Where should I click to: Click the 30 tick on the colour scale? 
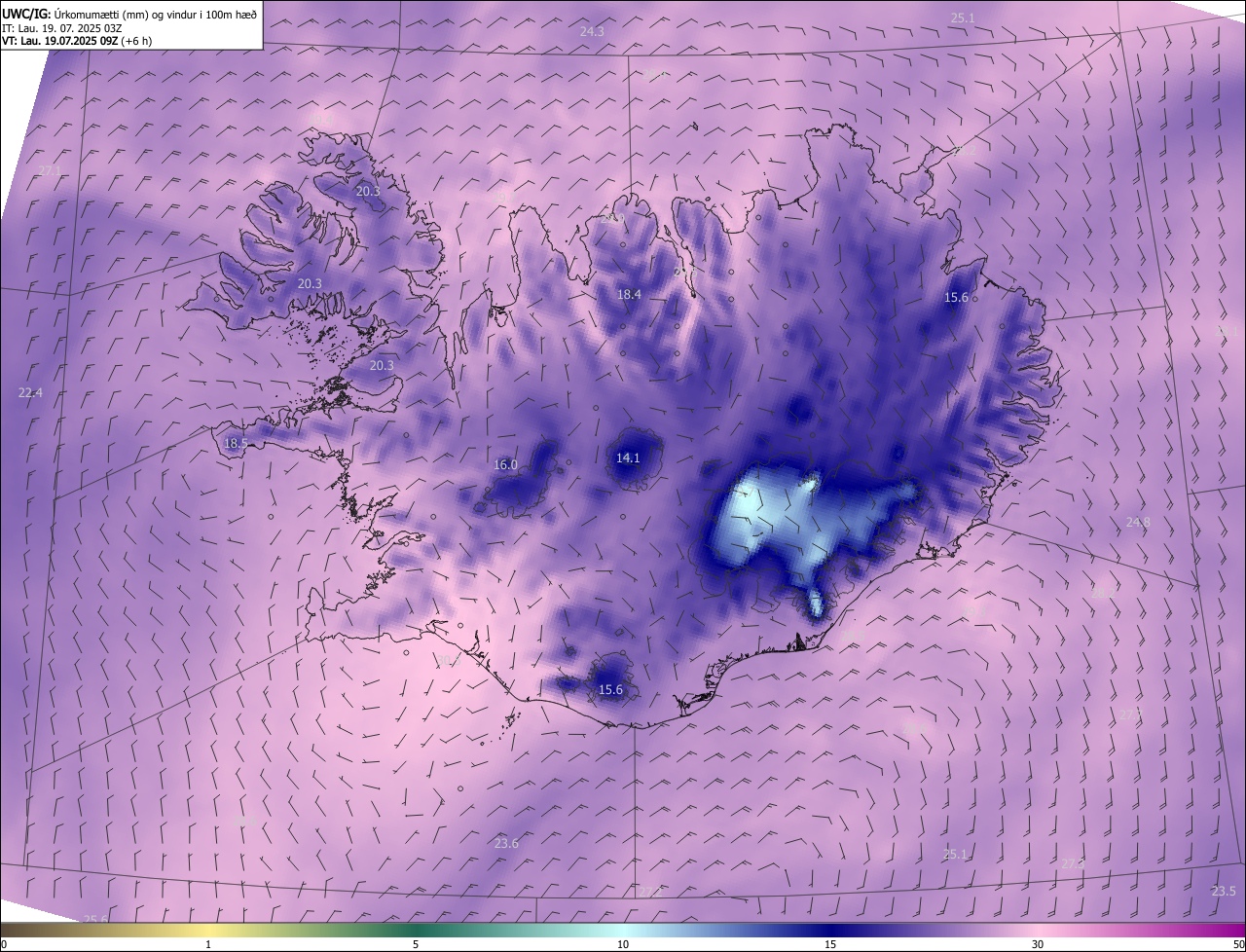pos(1038,944)
